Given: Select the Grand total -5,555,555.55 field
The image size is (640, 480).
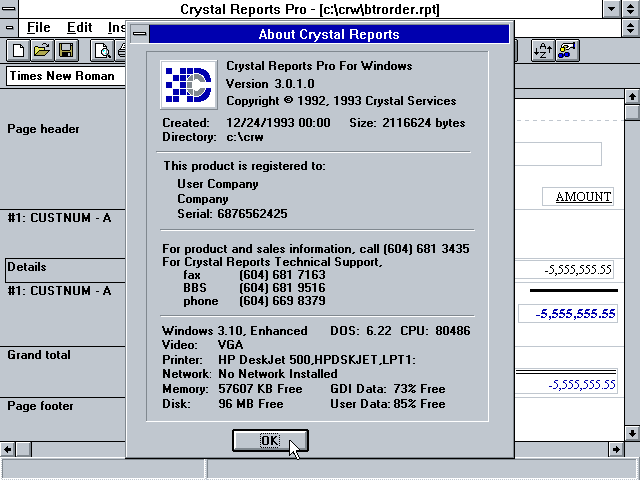Looking at the screenshot, I should (x=566, y=384).
